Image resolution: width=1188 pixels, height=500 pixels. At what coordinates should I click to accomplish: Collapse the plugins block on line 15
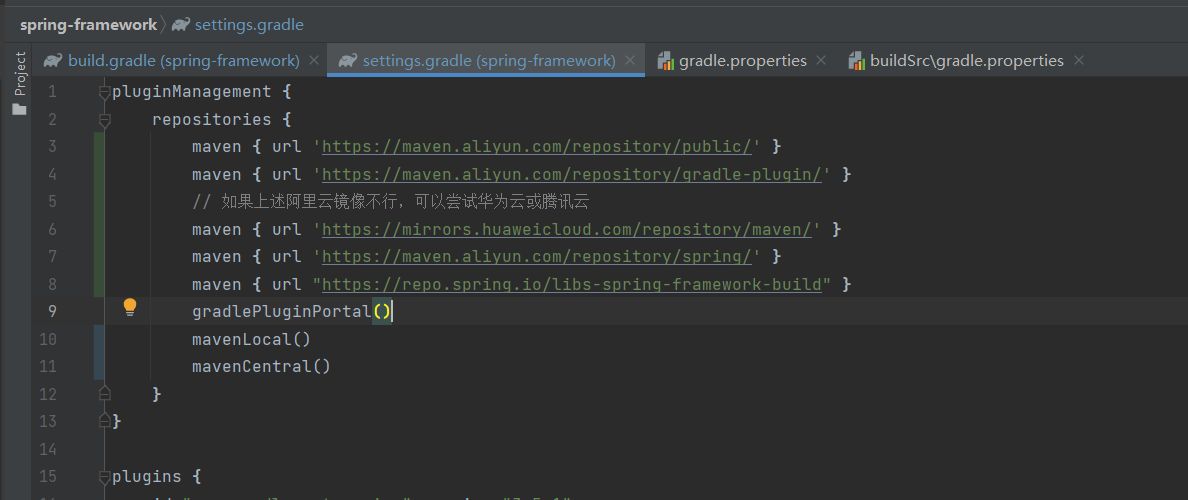105,477
